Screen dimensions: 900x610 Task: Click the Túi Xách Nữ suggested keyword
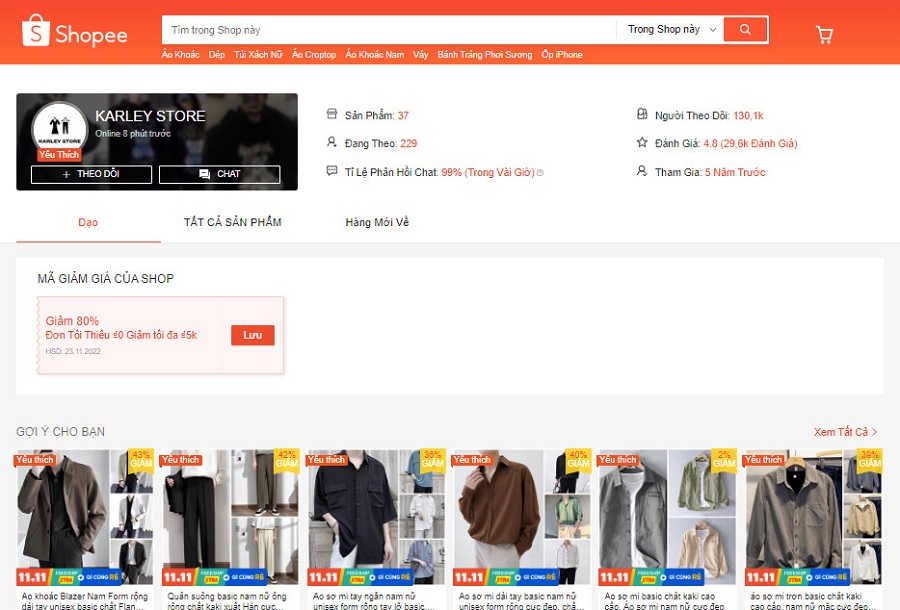click(x=258, y=55)
